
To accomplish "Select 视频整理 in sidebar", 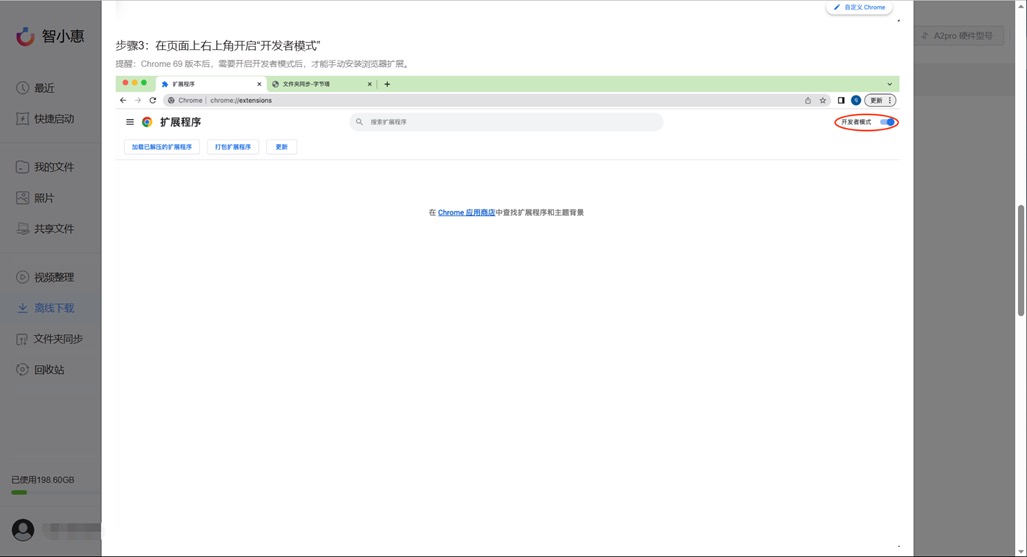I will [53, 277].
